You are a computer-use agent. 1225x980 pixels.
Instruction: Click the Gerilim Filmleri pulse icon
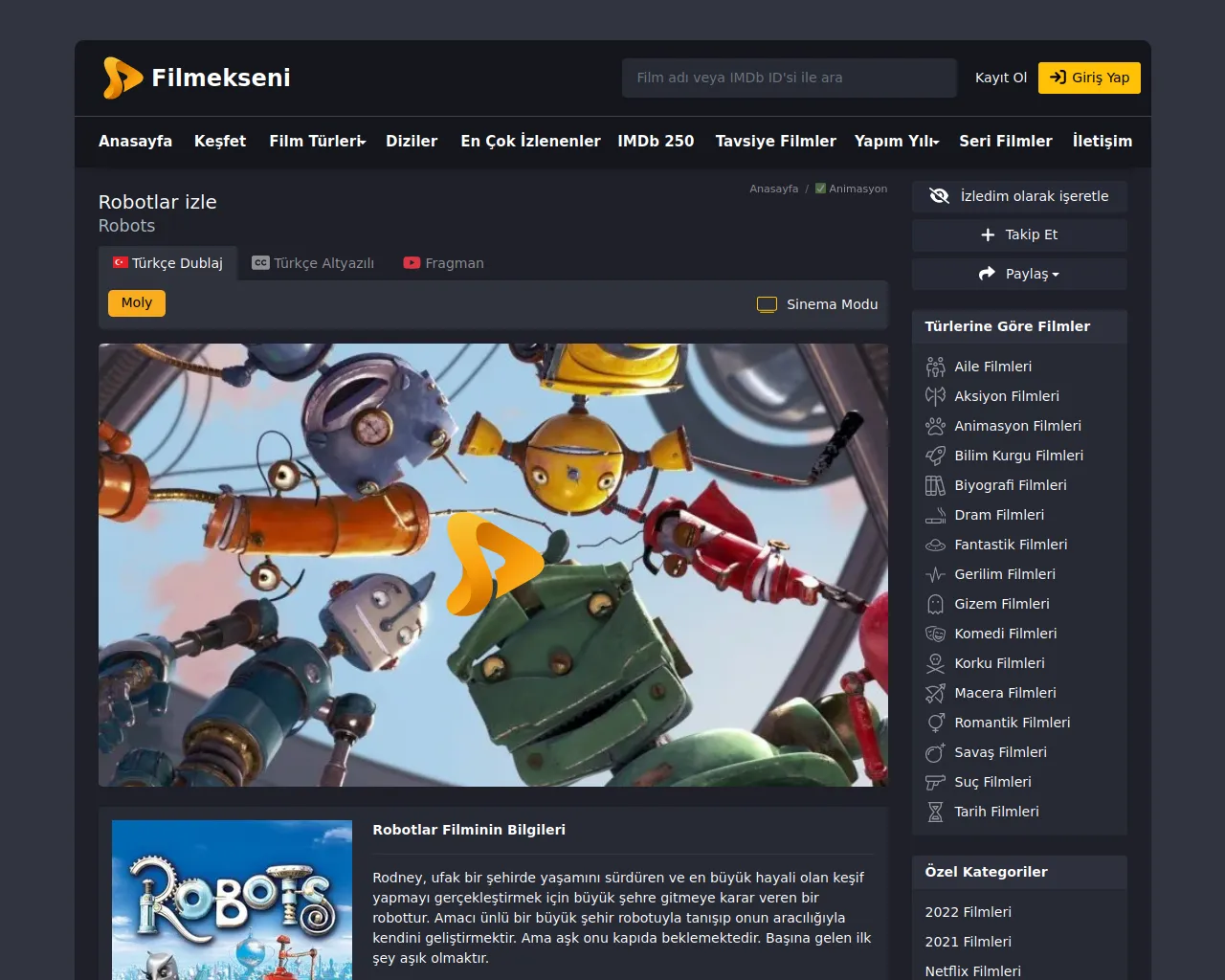[x=935, y=574]
